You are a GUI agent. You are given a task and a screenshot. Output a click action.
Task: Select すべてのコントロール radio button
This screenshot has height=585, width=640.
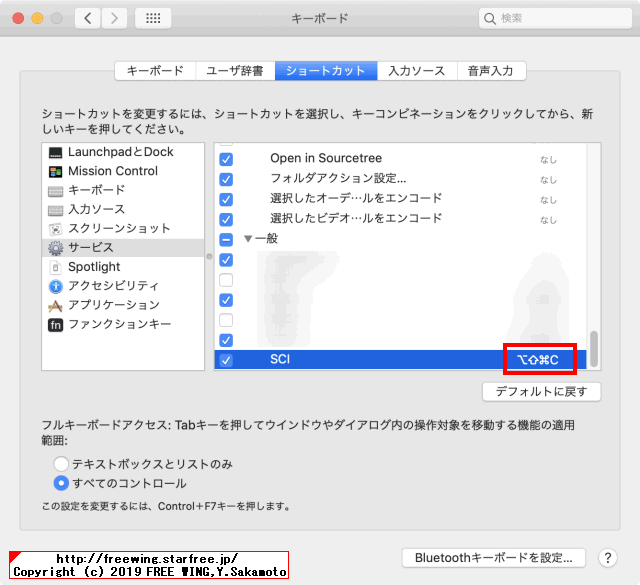[61, 483]
